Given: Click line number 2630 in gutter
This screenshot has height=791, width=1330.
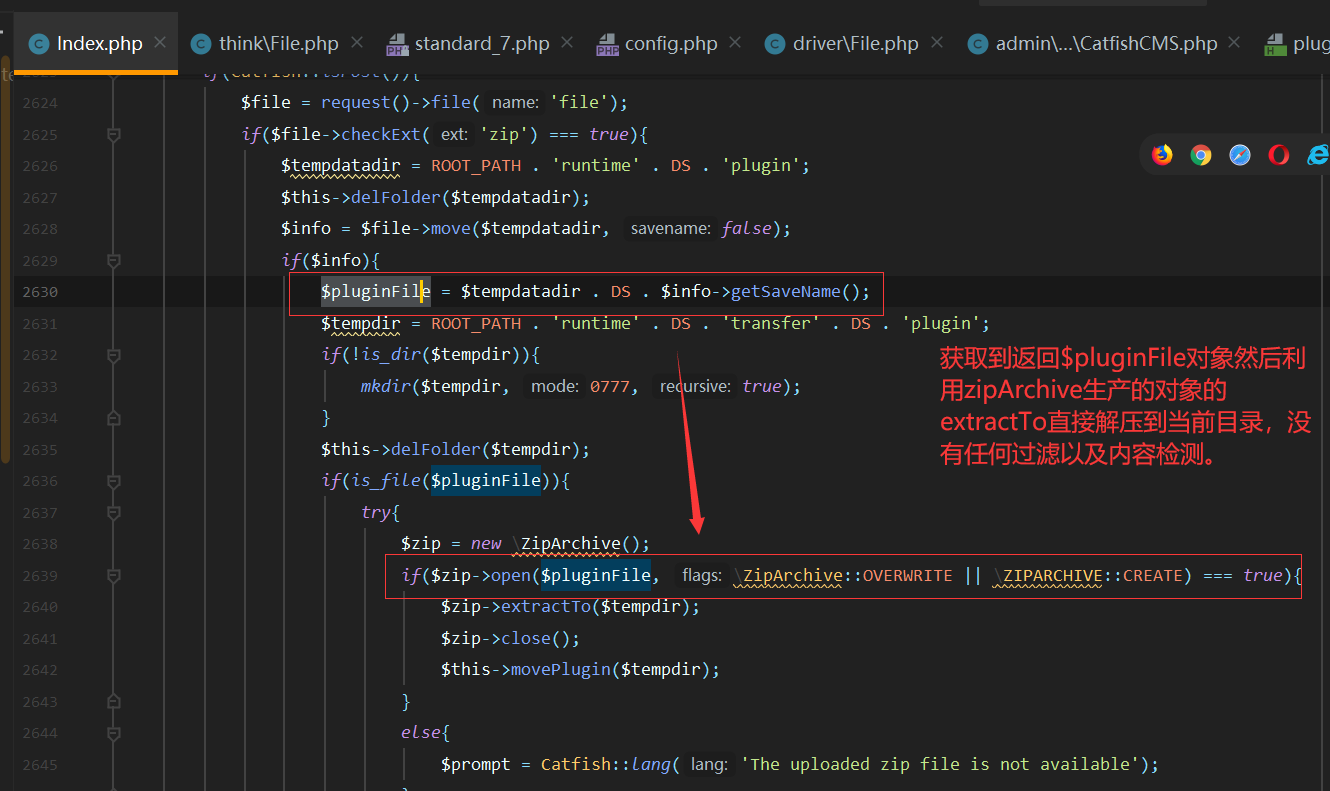Looking at the screenshot, I should (40, 292).
